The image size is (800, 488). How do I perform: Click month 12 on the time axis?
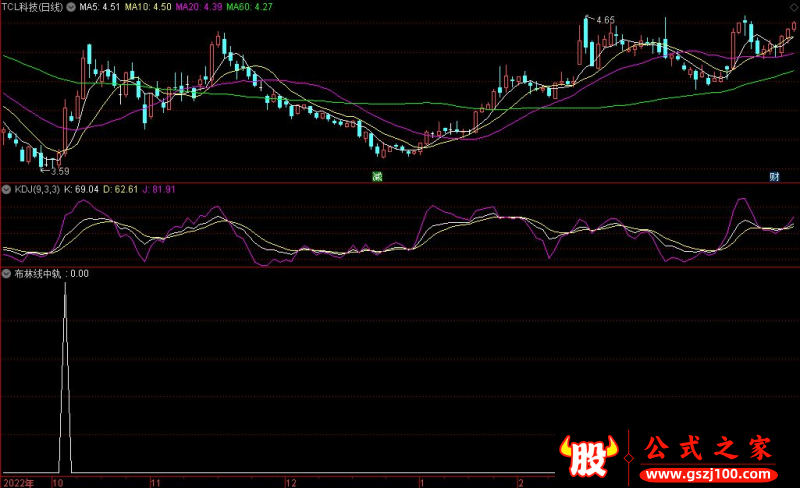click(291, 482)
